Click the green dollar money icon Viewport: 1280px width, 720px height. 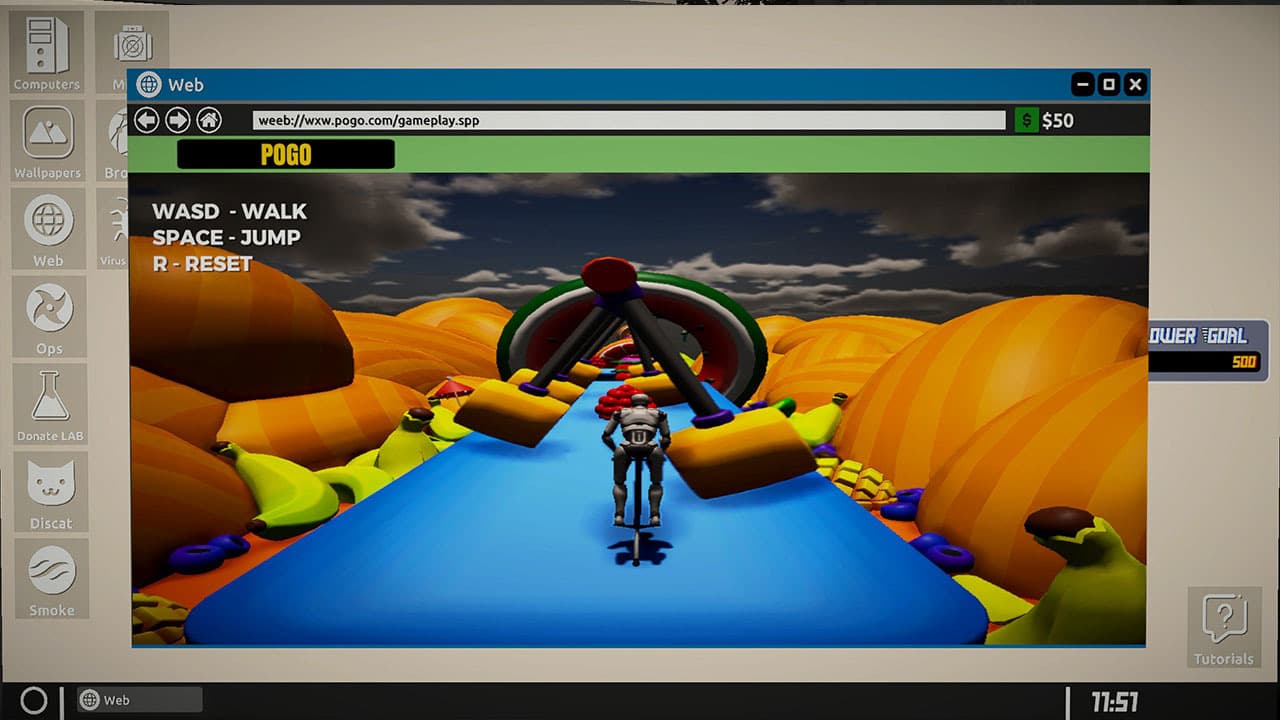[x=1026, y=120]
